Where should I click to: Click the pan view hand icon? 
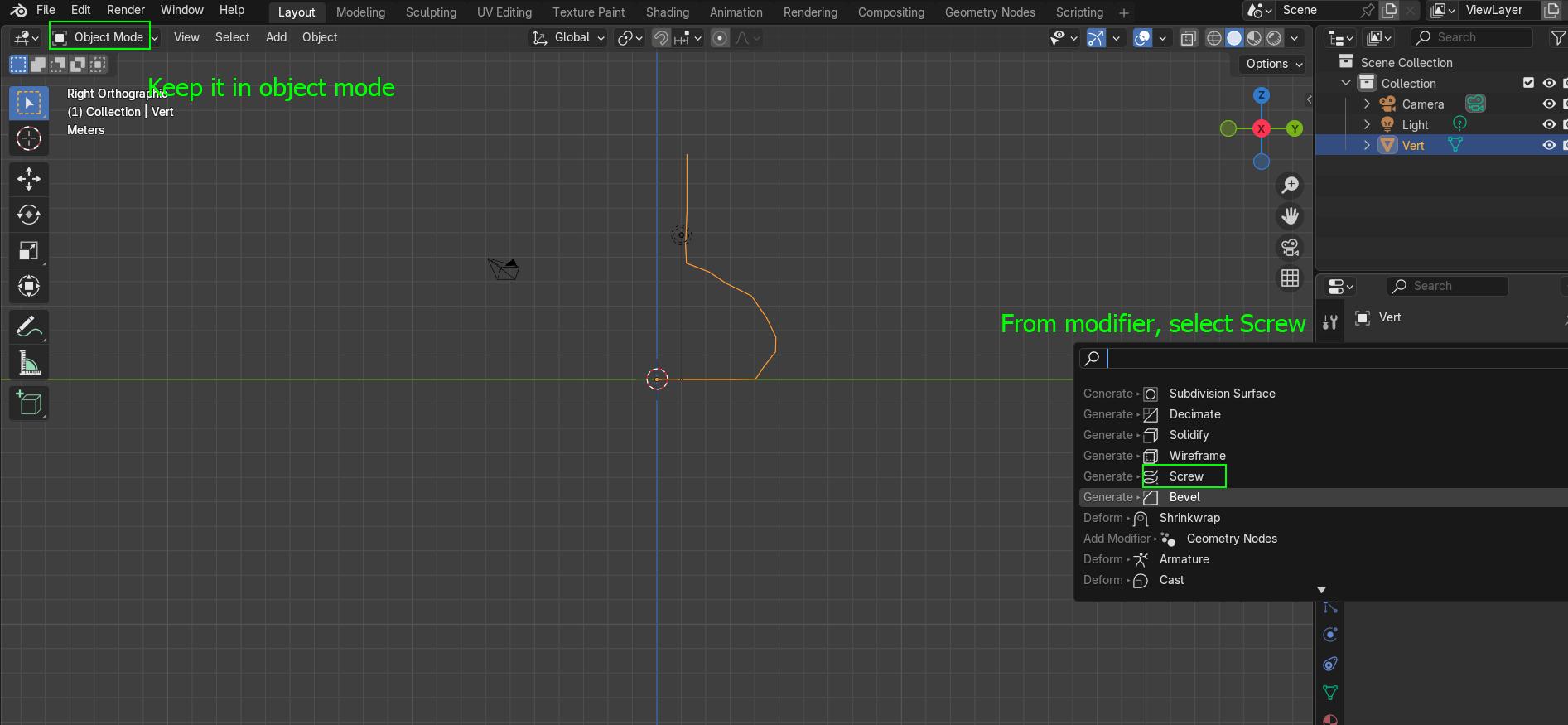point(1290,216)
